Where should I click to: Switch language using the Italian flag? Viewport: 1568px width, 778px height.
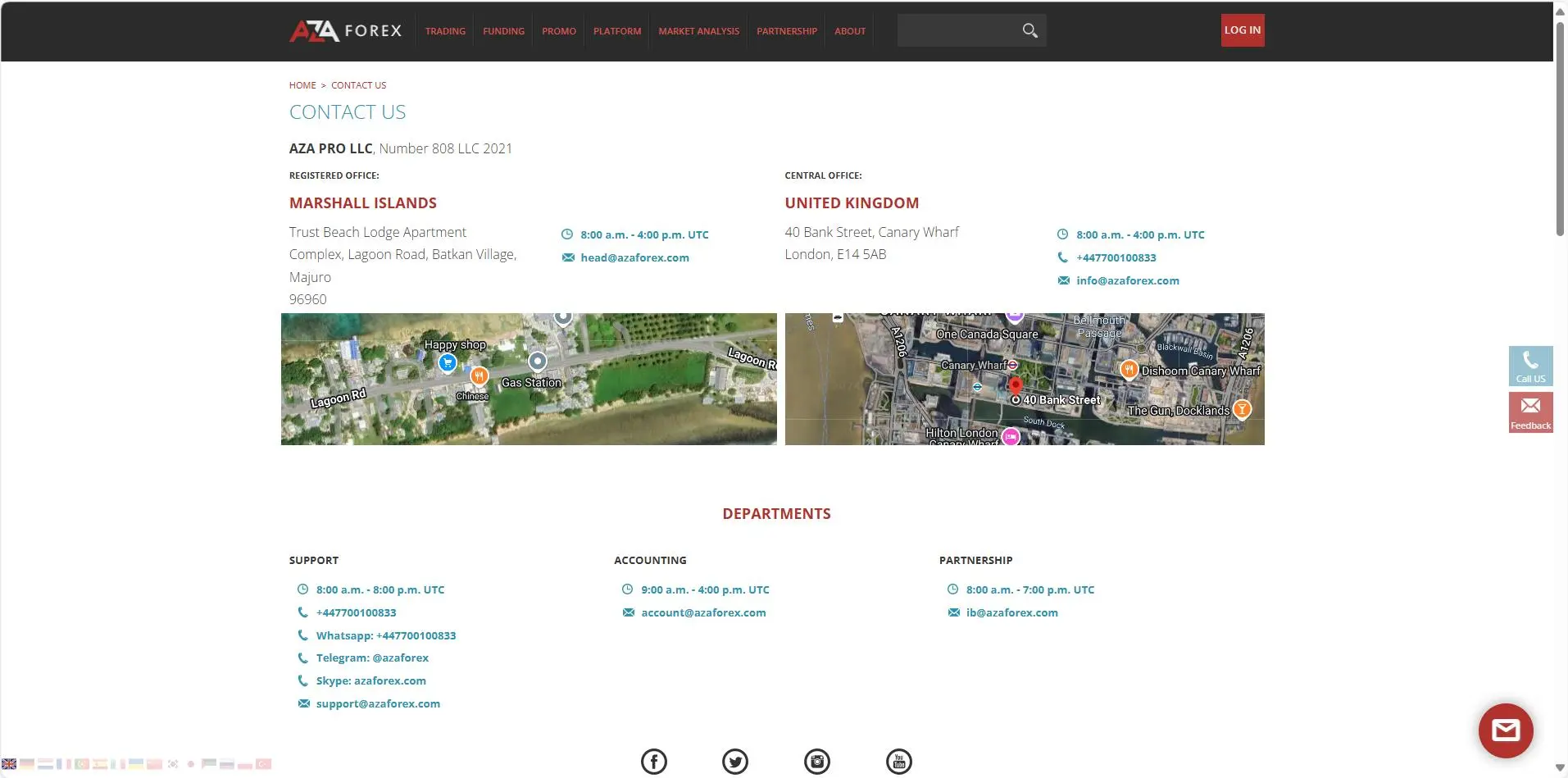118,764
